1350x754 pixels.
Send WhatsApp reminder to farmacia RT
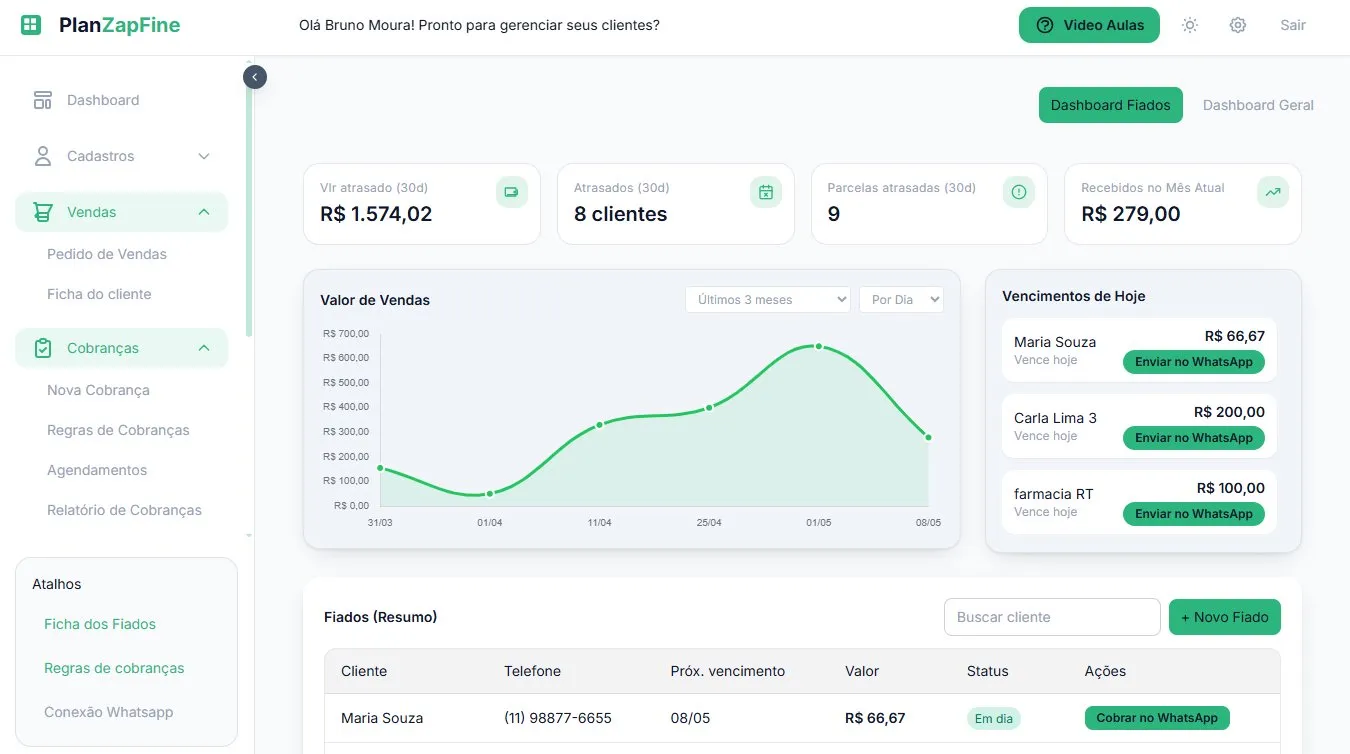[x=1194, y=514]
